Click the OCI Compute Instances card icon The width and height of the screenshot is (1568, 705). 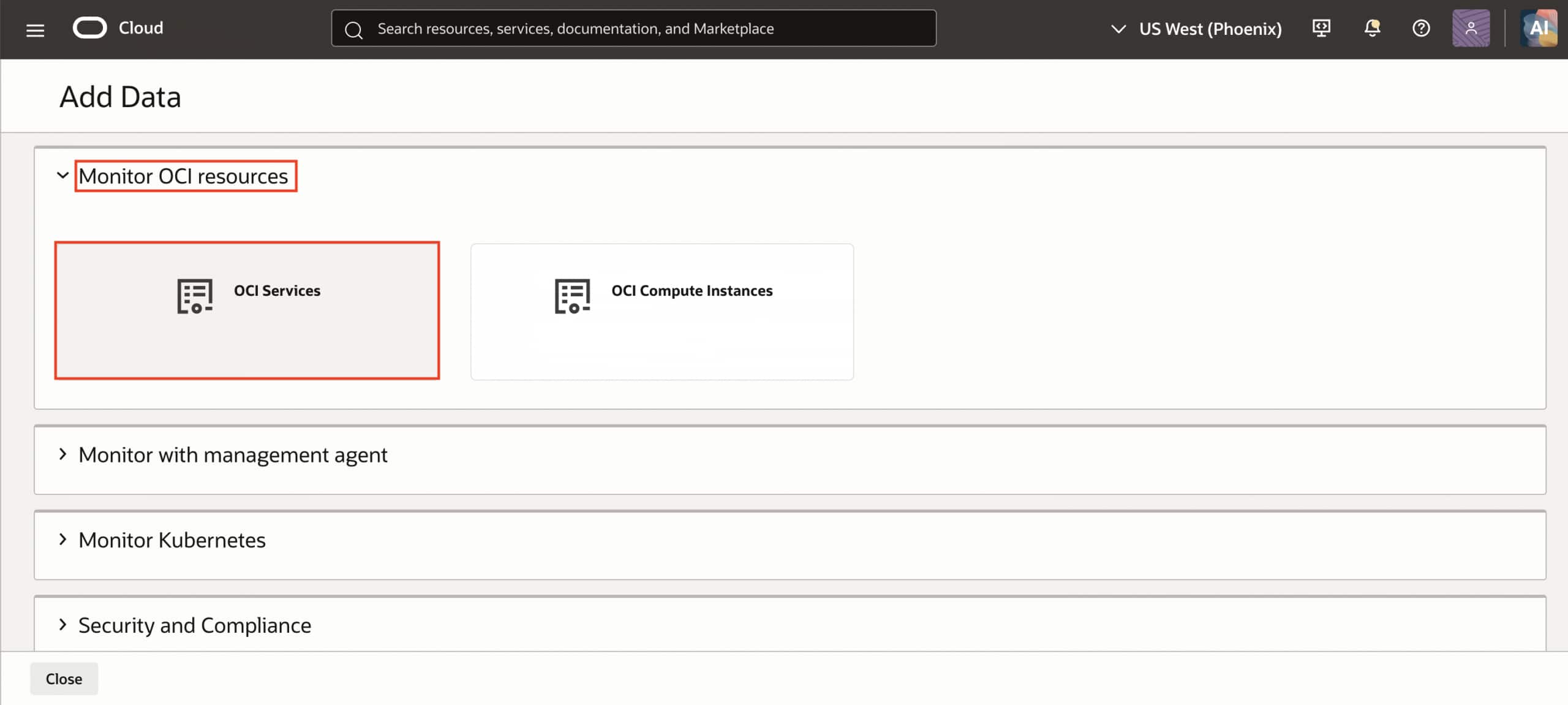pyautogui.click(x=573, y=296)
